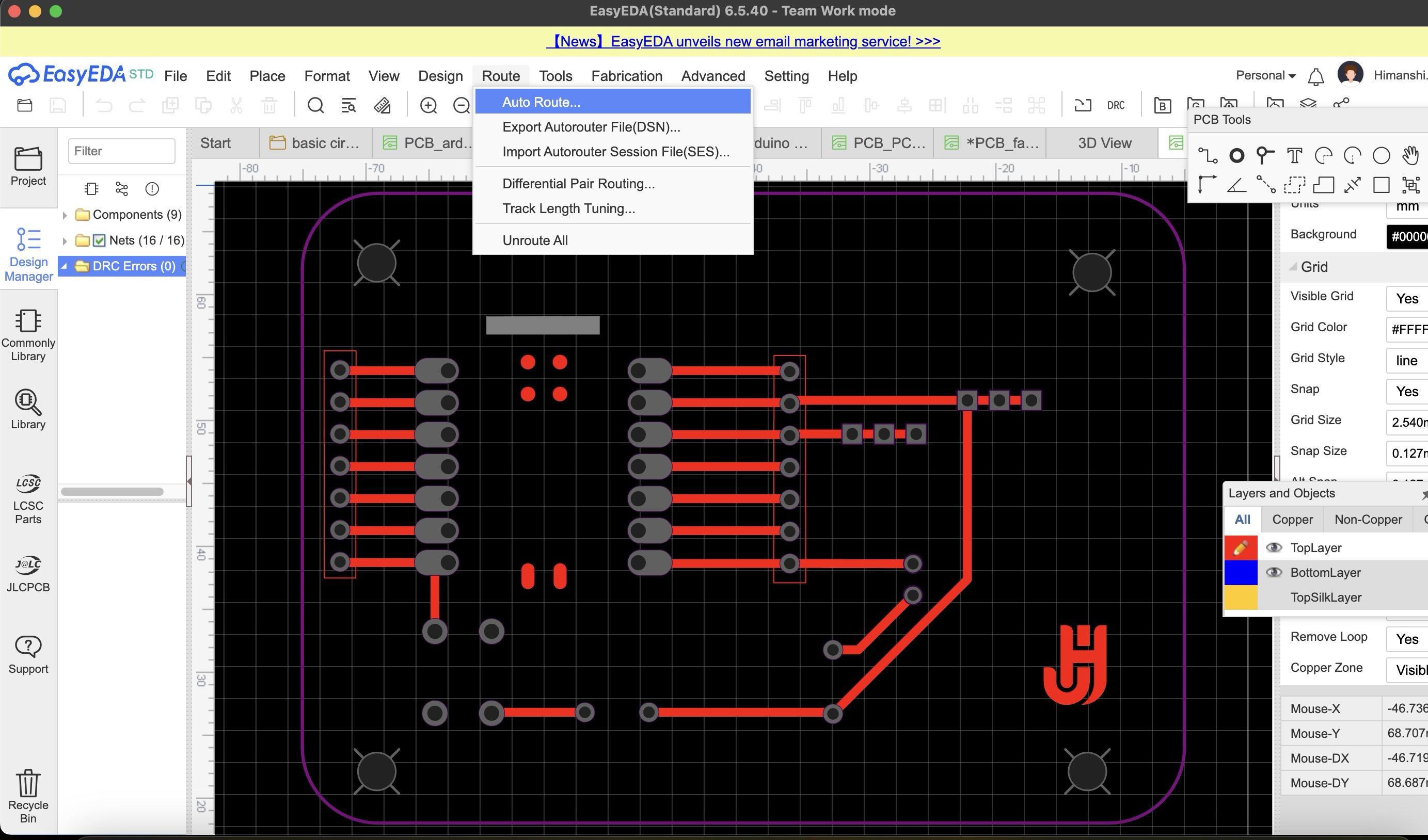Click the blue BottomLayer color swatch

click(x=1241, y=572)
